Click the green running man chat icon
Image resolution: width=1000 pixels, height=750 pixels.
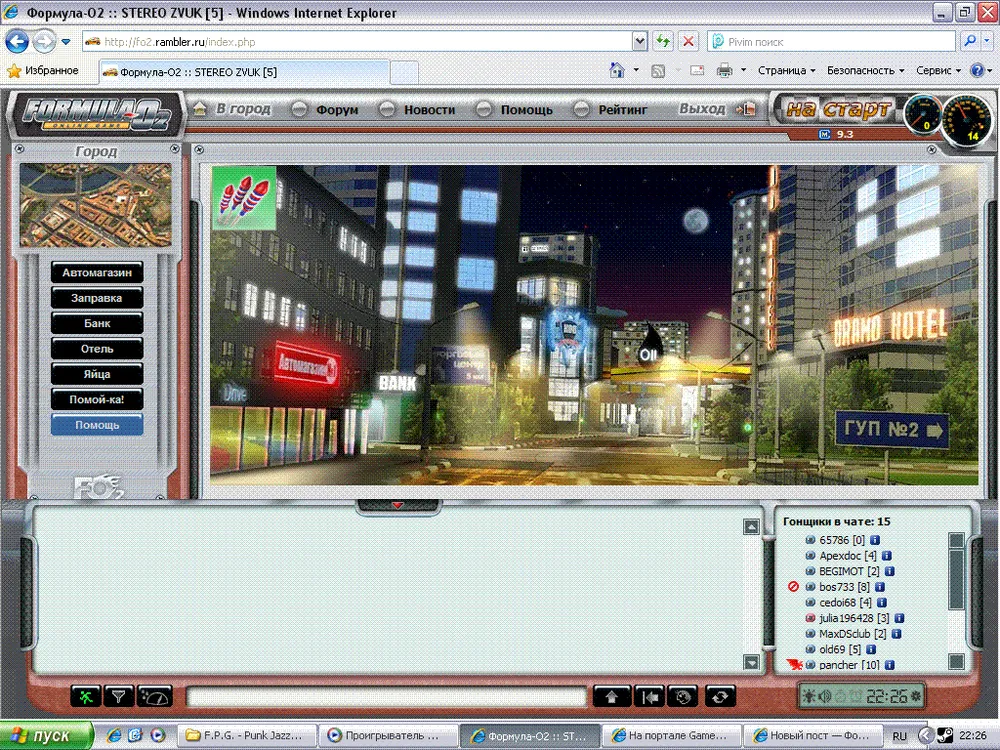click(x=84, y=696)
